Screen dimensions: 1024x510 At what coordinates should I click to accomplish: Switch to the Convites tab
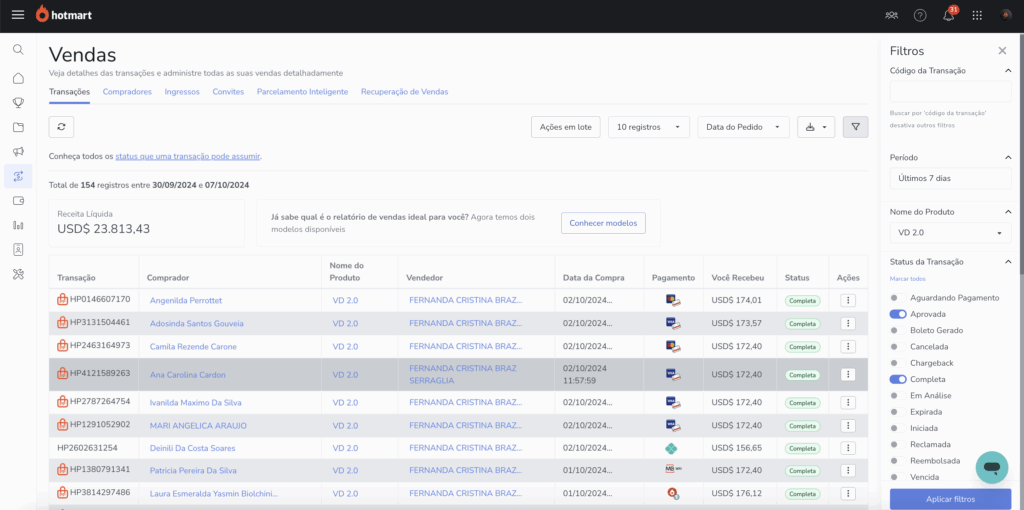[228, 92]
